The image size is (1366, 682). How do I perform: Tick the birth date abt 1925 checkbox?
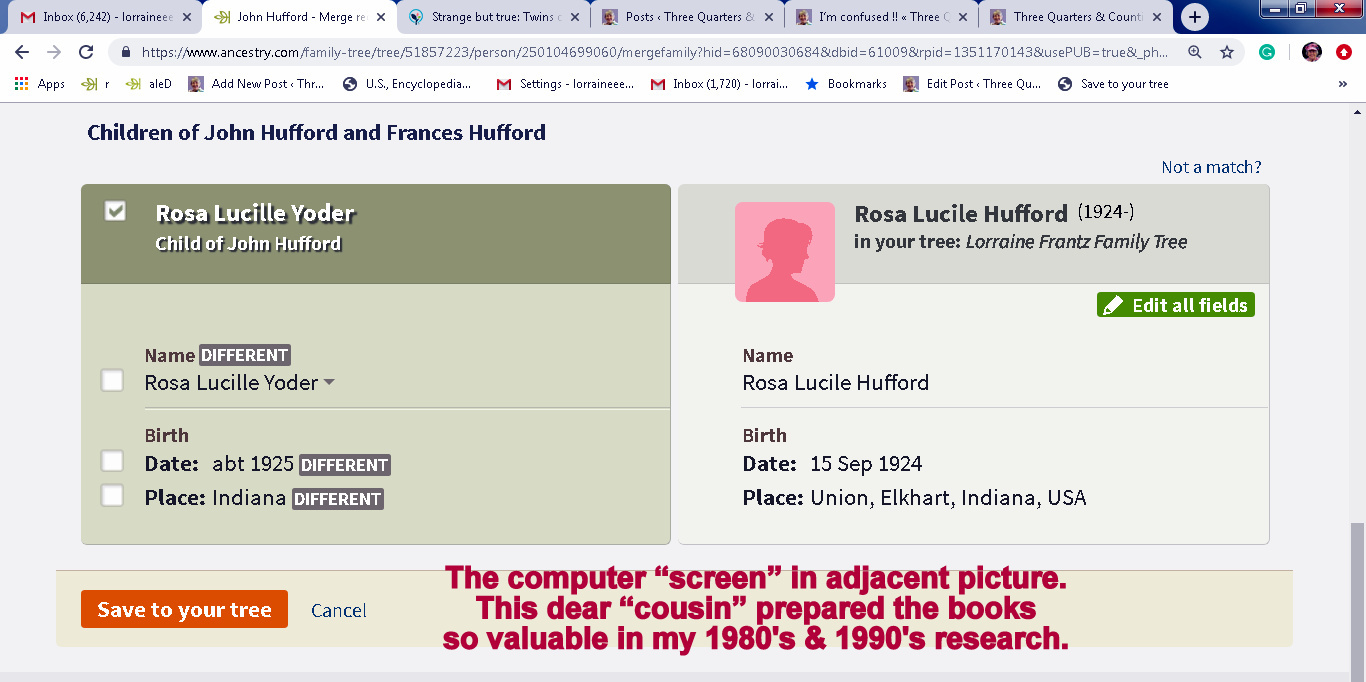(112, 461)
